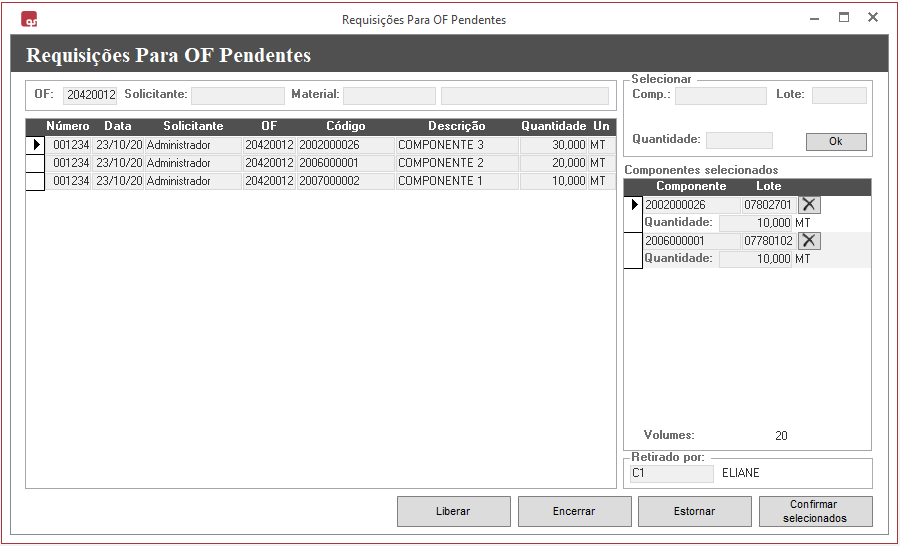Click the OF filter field 20420012
Viewport: 900px width, 546px height.
(90, 96)
